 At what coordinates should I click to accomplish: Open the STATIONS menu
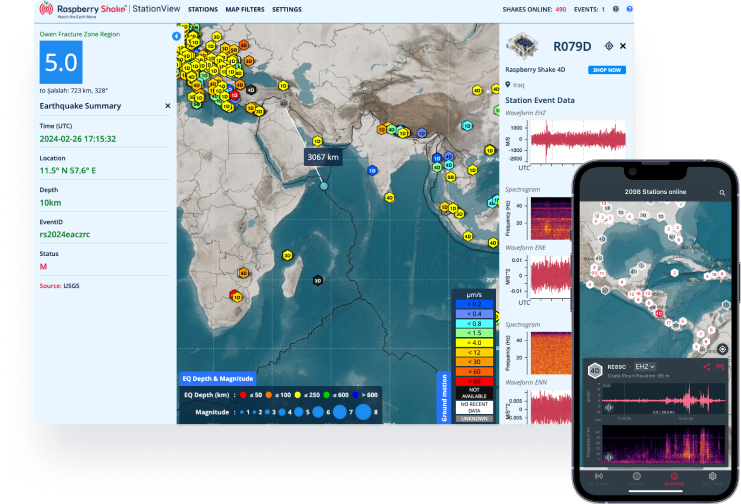[203, 9]
